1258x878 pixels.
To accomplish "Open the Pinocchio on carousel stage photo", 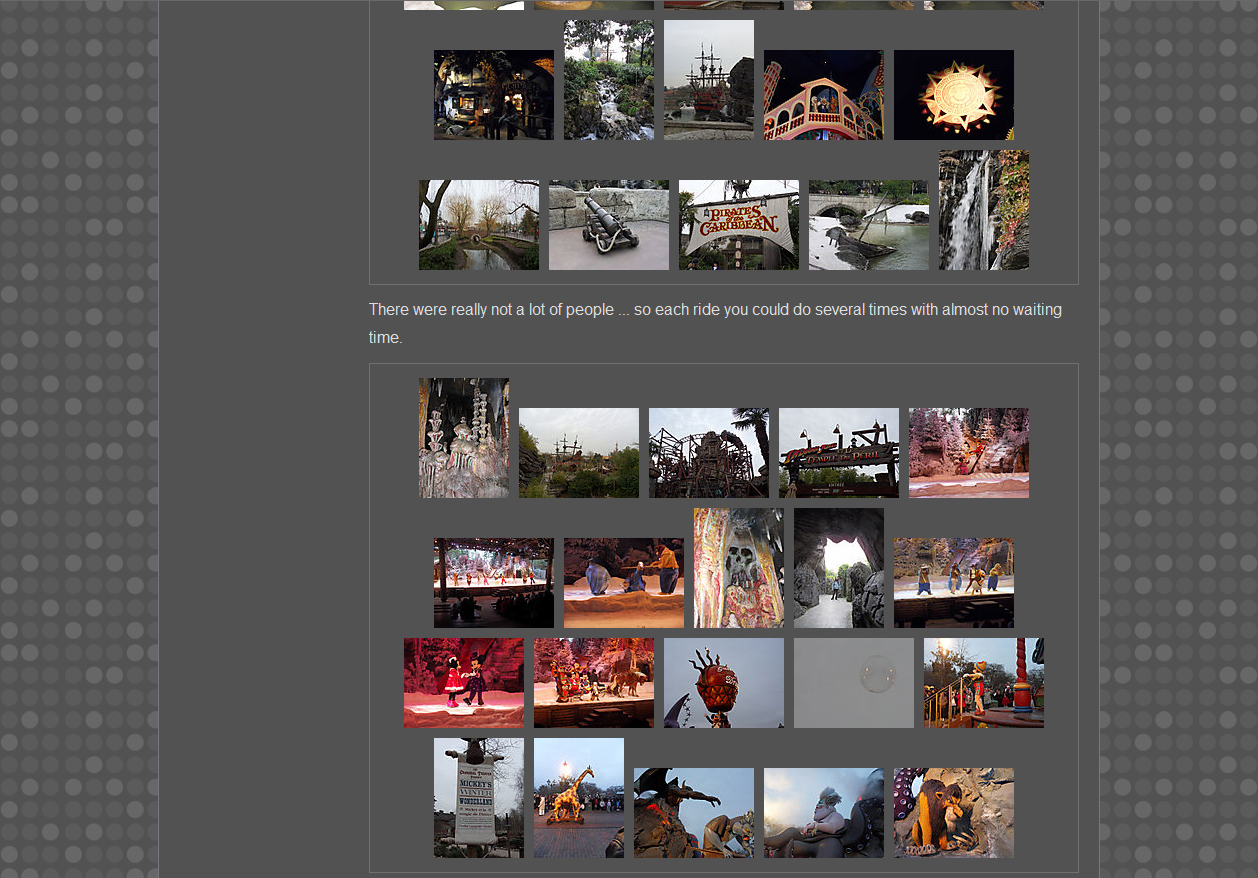I will (983, 683).
